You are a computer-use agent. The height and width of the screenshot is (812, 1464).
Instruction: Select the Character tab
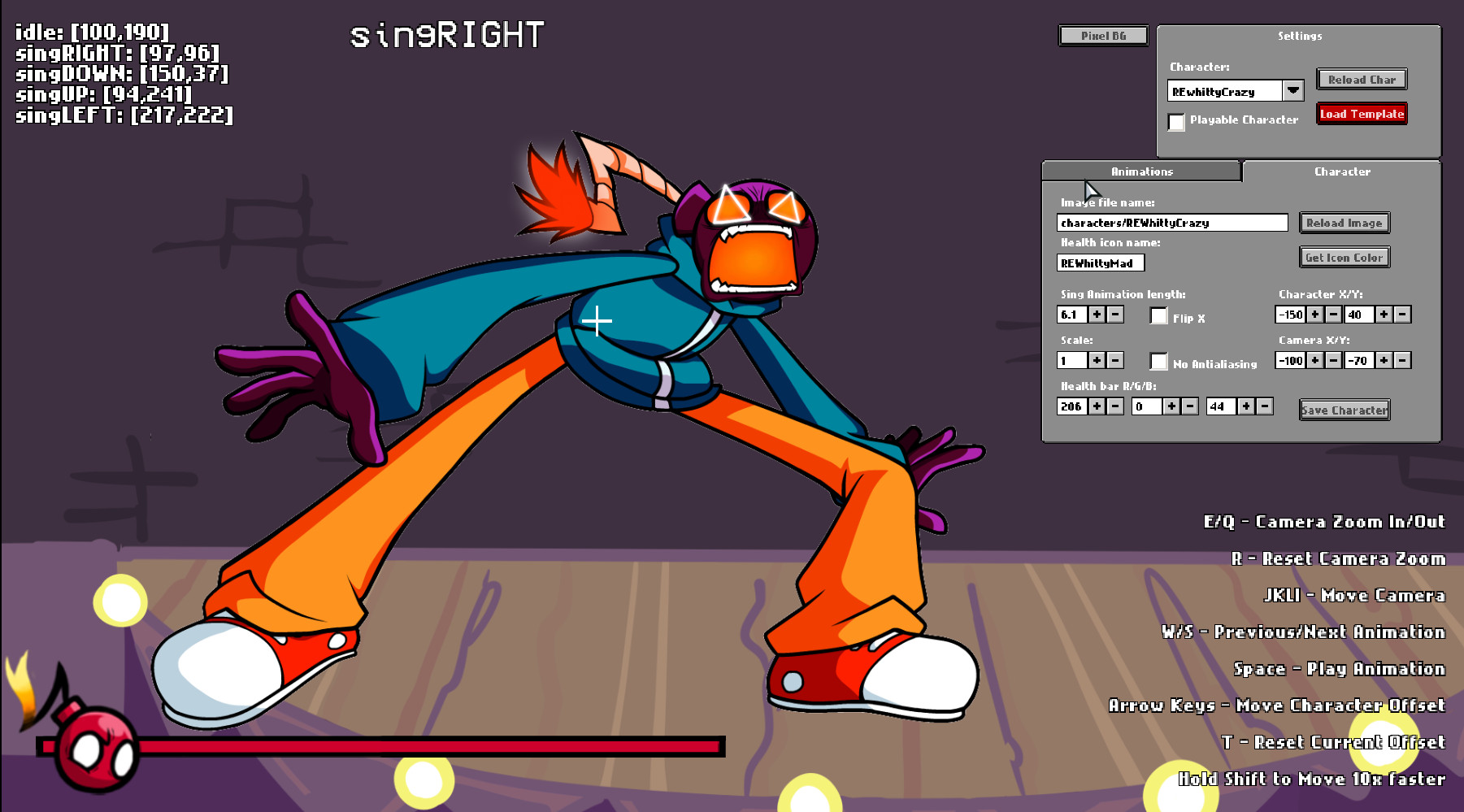point(1343,172)
